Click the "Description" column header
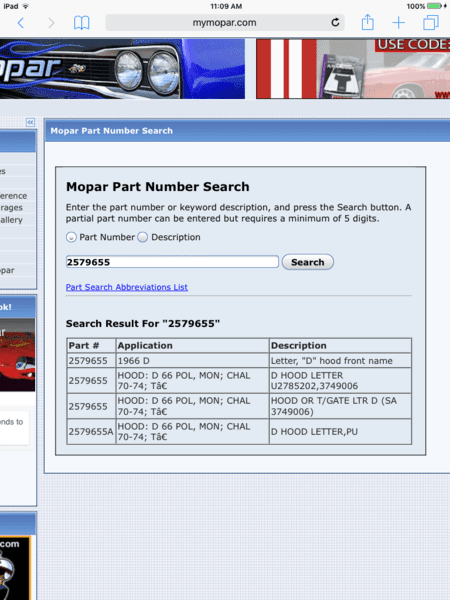 (341, 346)
